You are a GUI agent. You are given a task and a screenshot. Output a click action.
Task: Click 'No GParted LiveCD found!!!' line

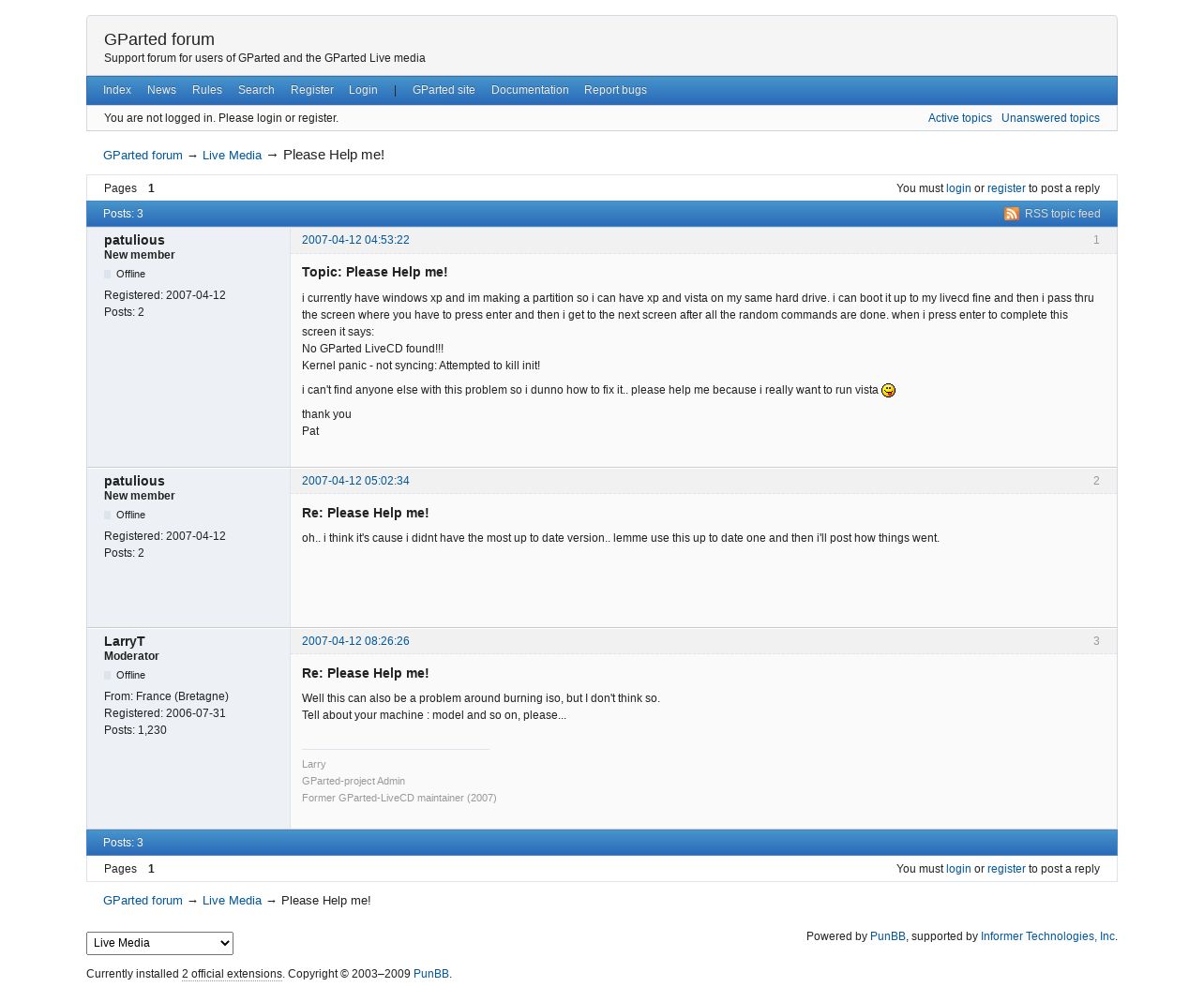point(372,349)
